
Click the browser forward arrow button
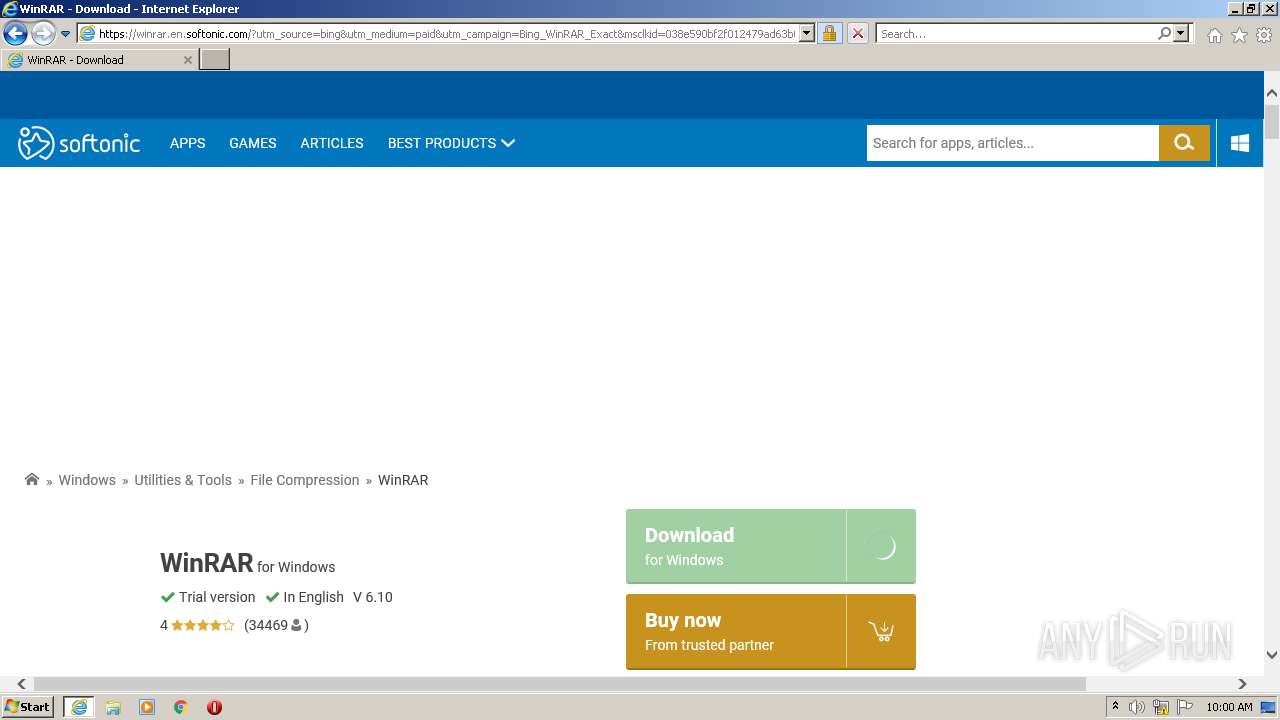point(43,33)
